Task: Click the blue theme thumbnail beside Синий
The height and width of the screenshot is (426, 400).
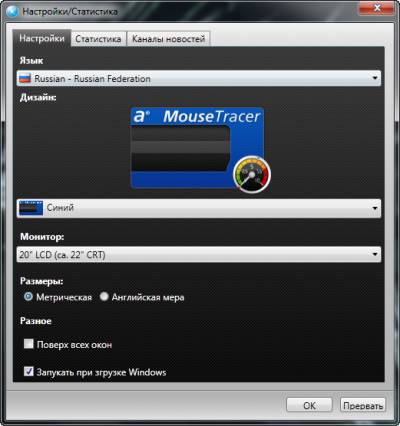Action: [x=31, y=208]
